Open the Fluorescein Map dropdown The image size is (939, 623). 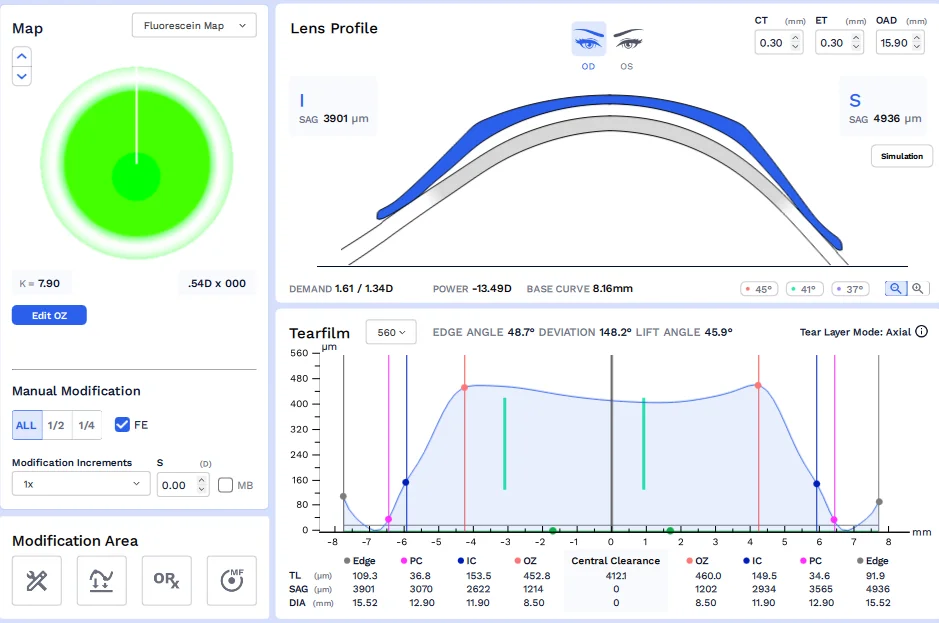(194, 26)
